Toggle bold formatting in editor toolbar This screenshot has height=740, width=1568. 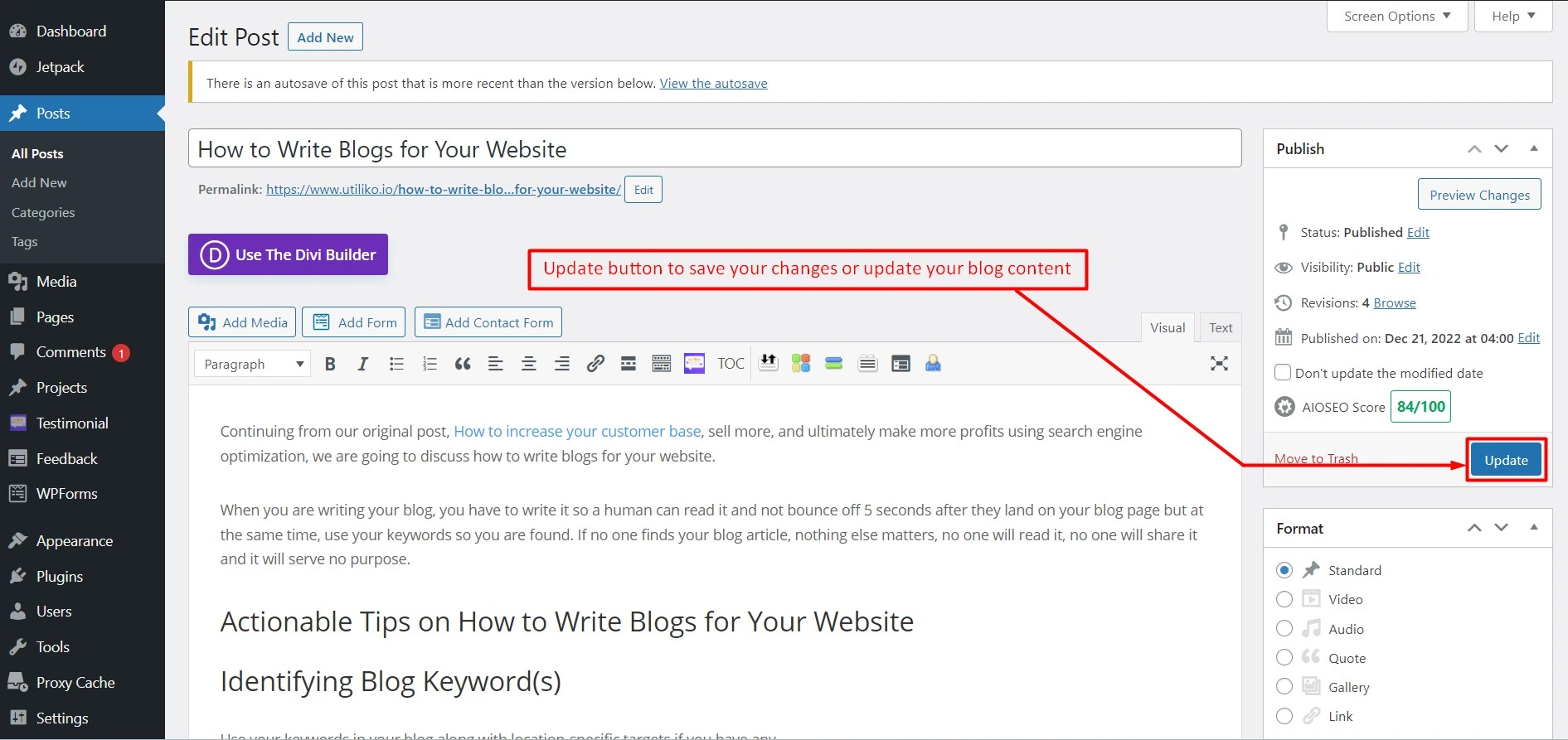click(330, 364)
